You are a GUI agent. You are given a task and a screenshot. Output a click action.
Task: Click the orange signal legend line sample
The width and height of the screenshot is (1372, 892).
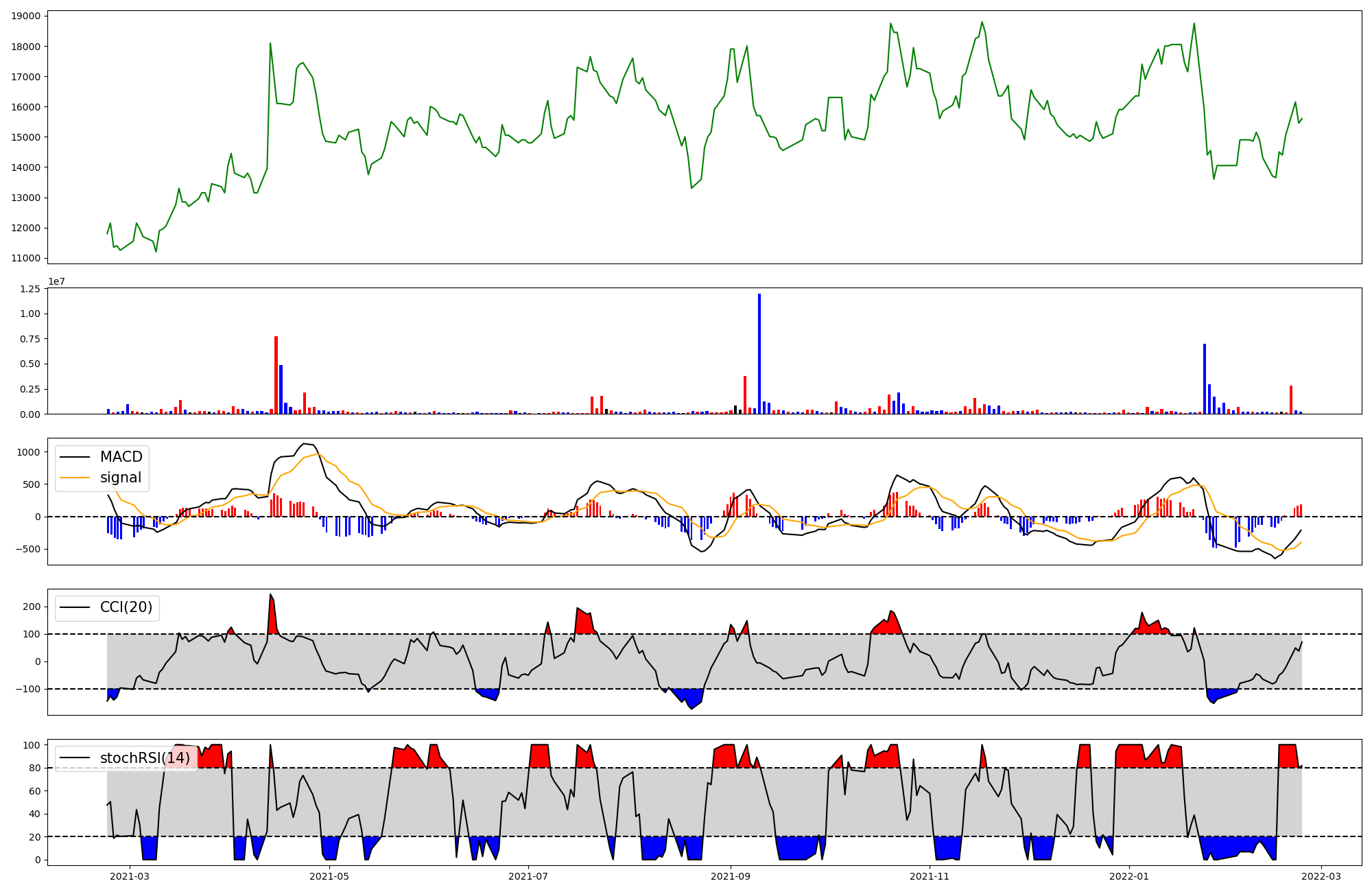[x=75, y=478]
